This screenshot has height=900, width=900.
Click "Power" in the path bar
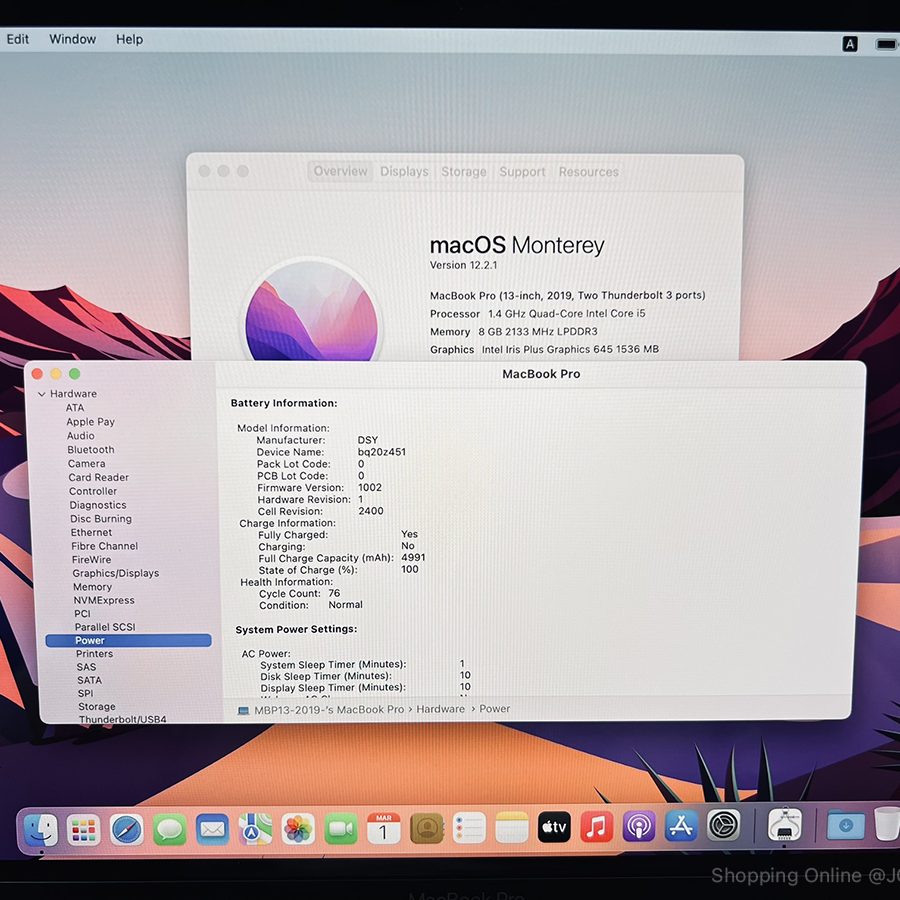point(494,709)
